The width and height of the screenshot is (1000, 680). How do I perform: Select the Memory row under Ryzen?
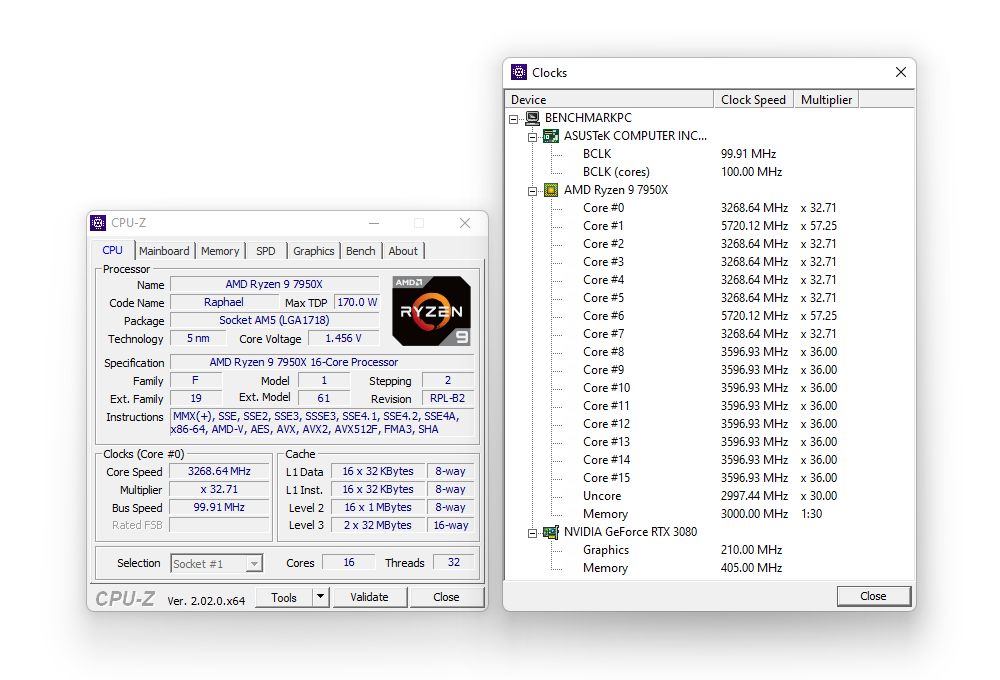pyautogui.click(x=710, y=514)
